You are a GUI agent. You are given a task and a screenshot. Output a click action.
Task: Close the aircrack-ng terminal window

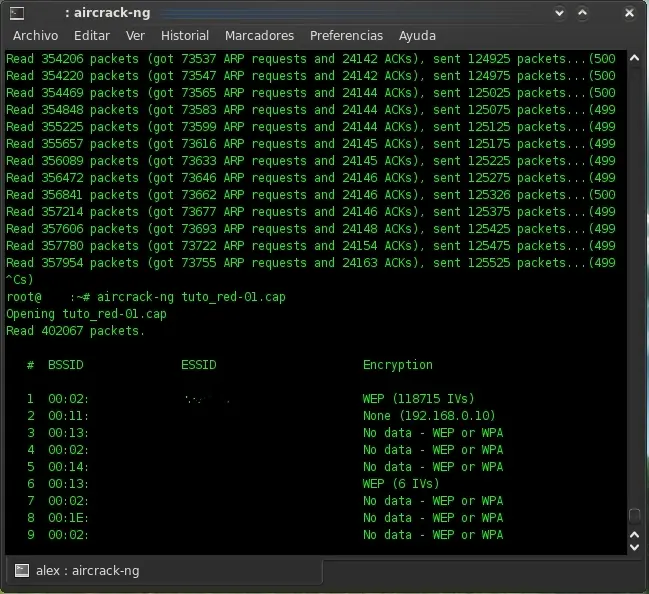pos(629,13)
